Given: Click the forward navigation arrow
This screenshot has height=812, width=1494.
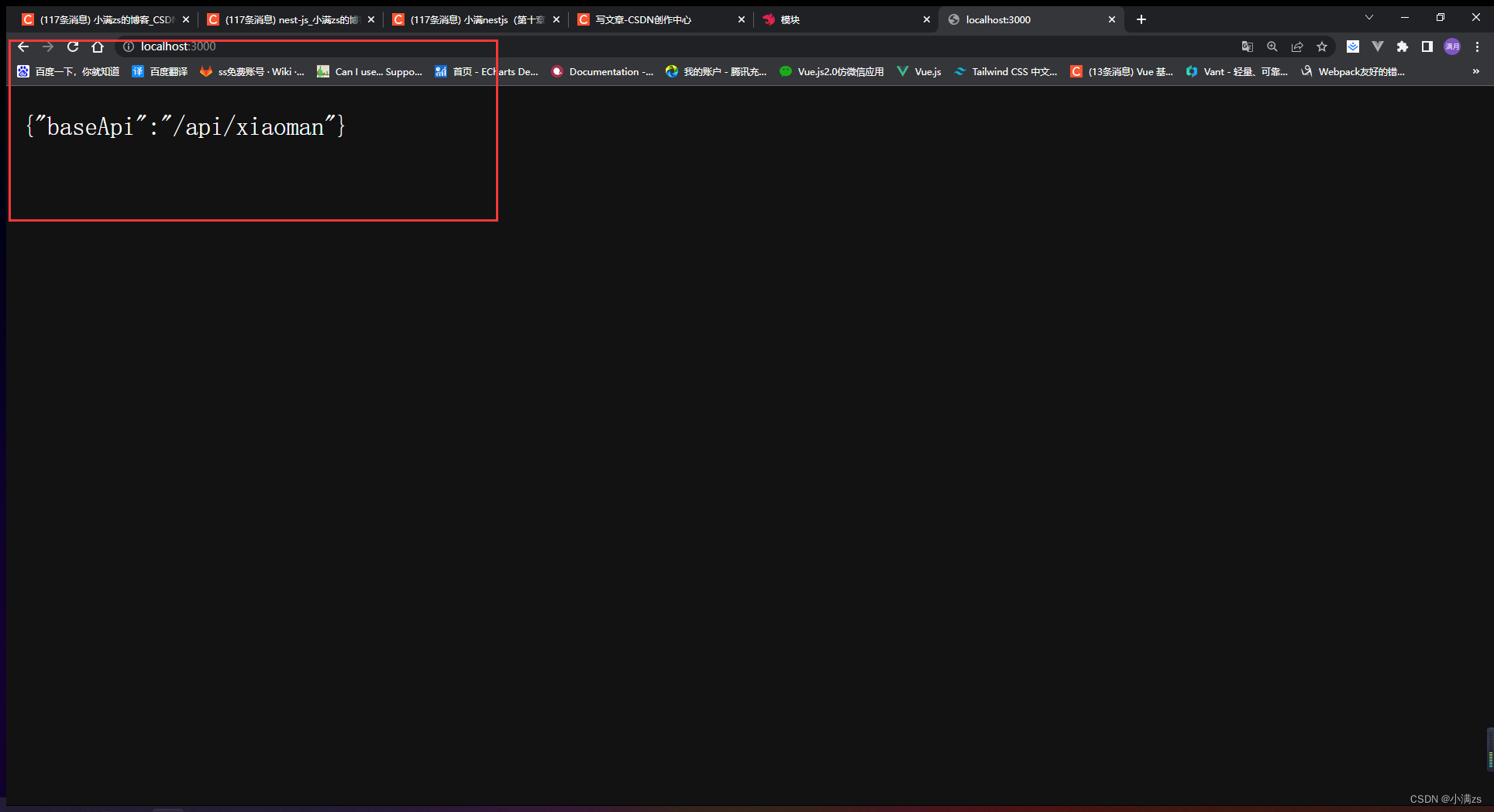Looking at the screenshot, I should click(x=48, y=46).
